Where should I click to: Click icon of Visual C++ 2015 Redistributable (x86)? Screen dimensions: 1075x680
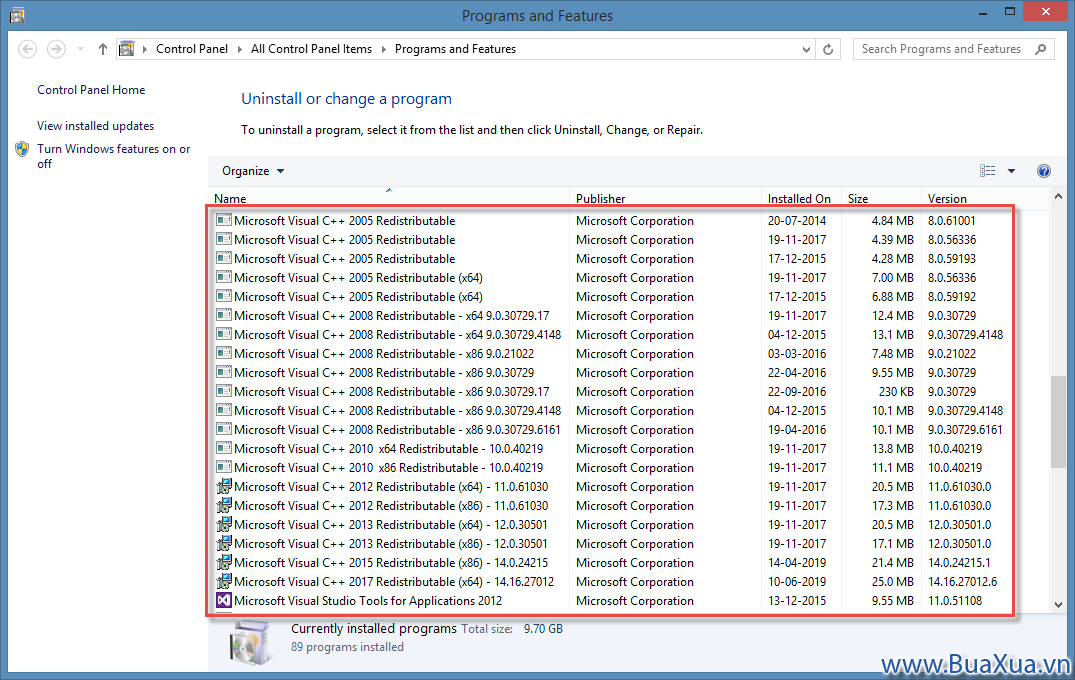point(224,562)
